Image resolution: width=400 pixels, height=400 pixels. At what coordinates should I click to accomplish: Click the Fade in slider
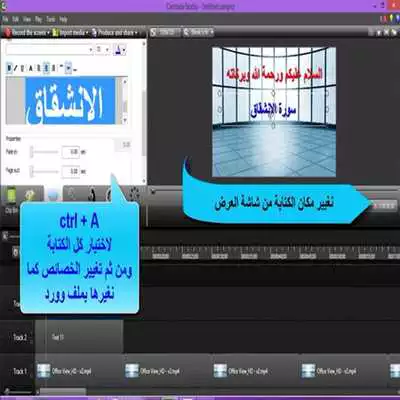[44, 152]
